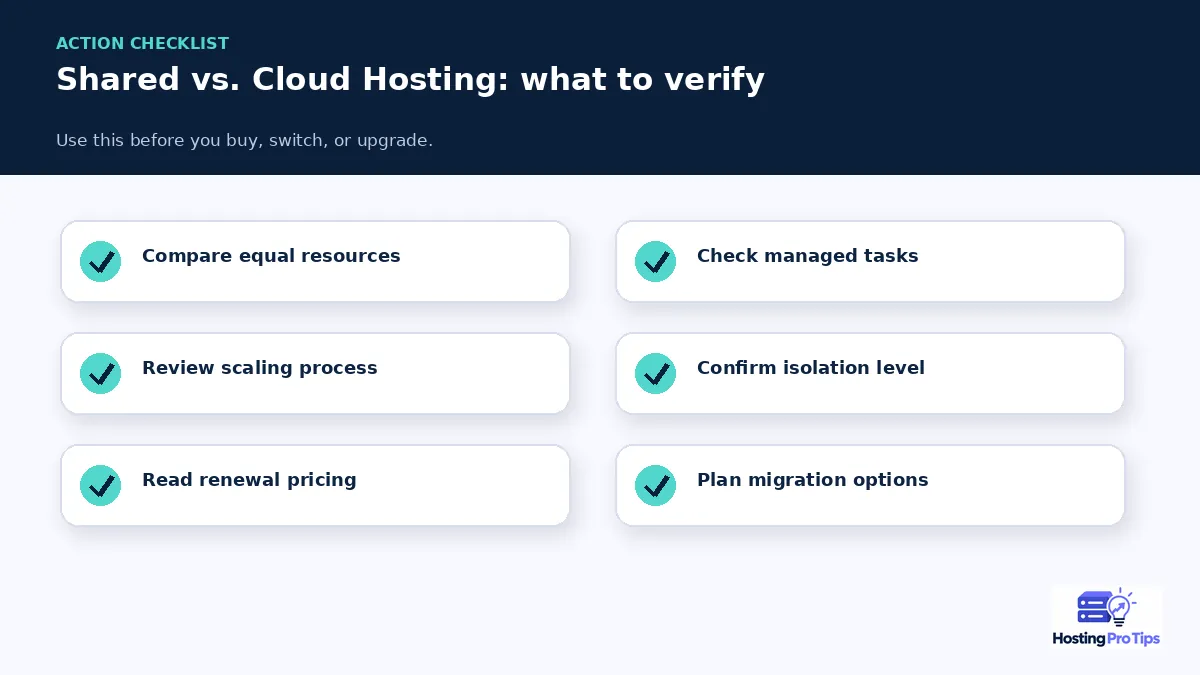Click the checkmark icon beside Confirm isolation level

pyautogui.click(x=655, y=373)
